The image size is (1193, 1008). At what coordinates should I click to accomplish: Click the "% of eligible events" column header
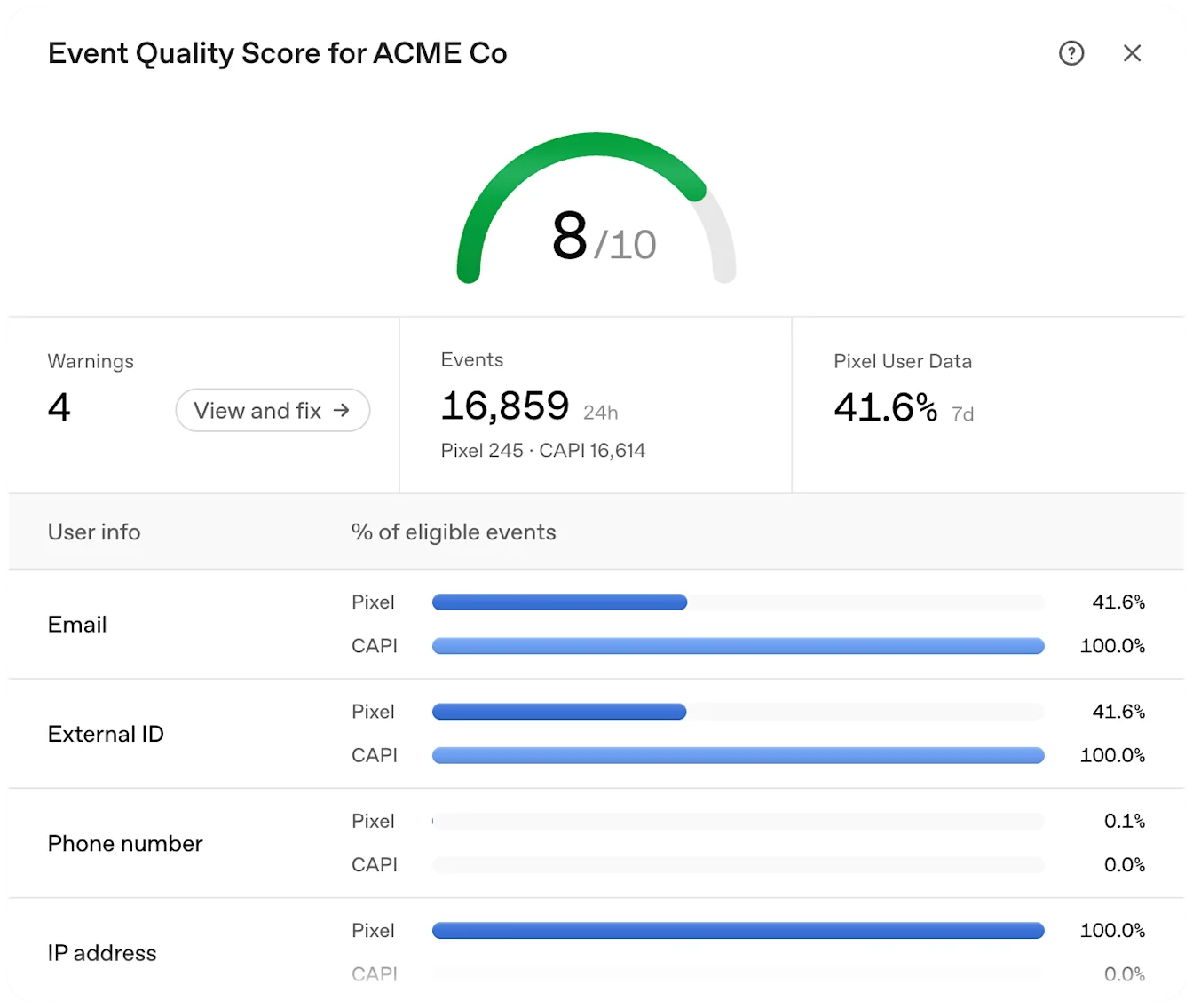pyautogui.click(x=454, y=532)
